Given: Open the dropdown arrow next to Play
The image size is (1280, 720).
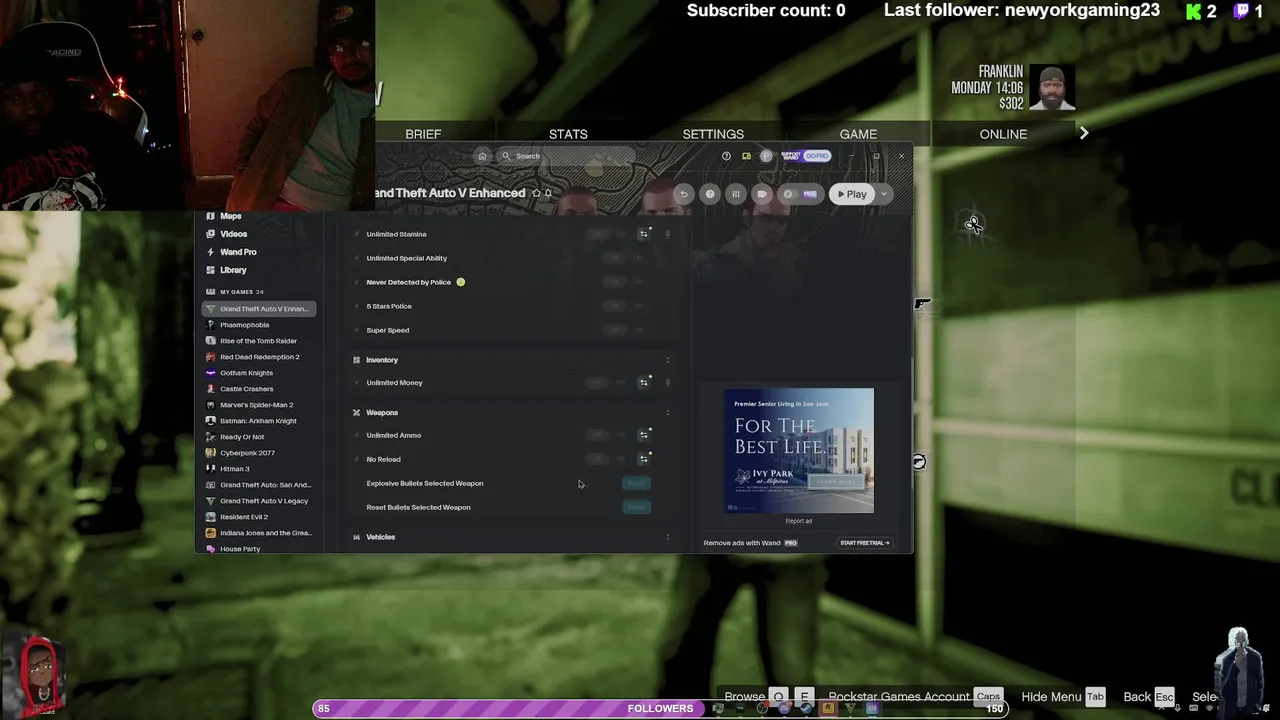Looking at the screenshot, I should tap(884, 194).
